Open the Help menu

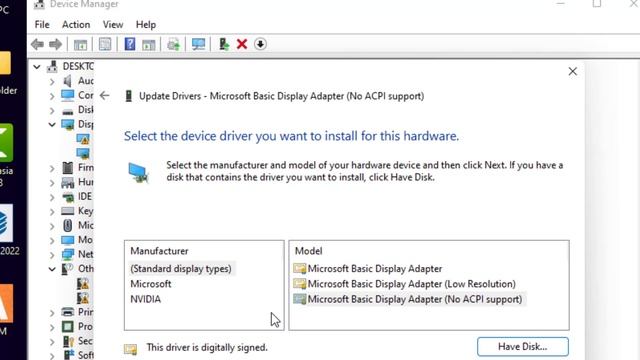pyautogui.click(x=146, y=25)
